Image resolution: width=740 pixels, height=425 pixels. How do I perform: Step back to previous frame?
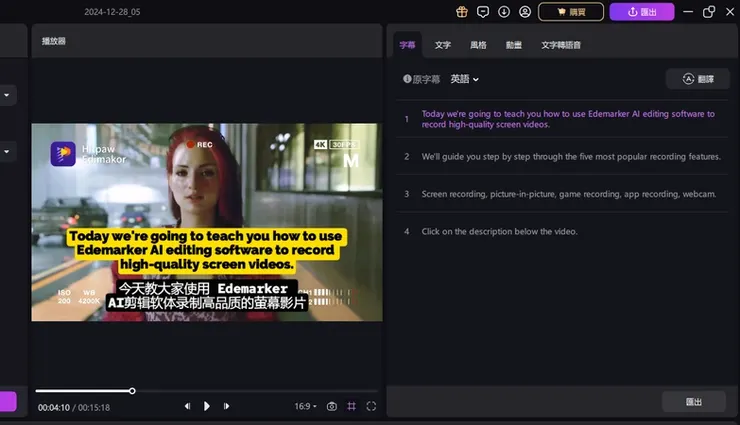pyautogui.click(x=187, y=406)
